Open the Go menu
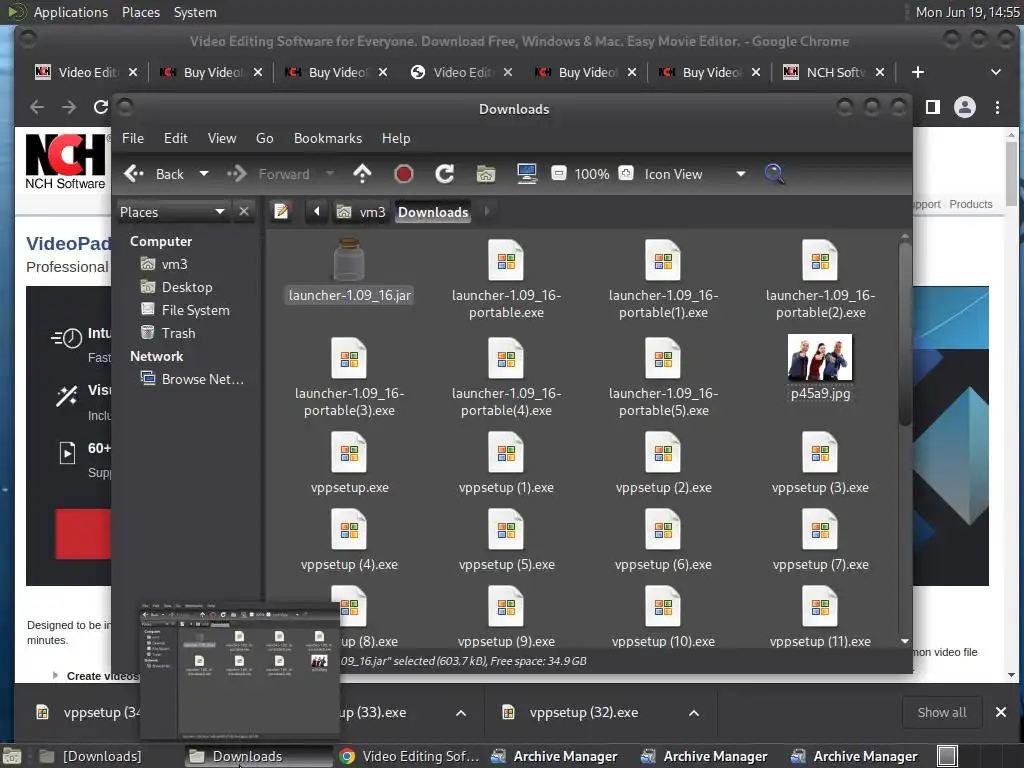Image resolution: width=1024 pixels, height=768 pixels. click(x=264, y=138)
